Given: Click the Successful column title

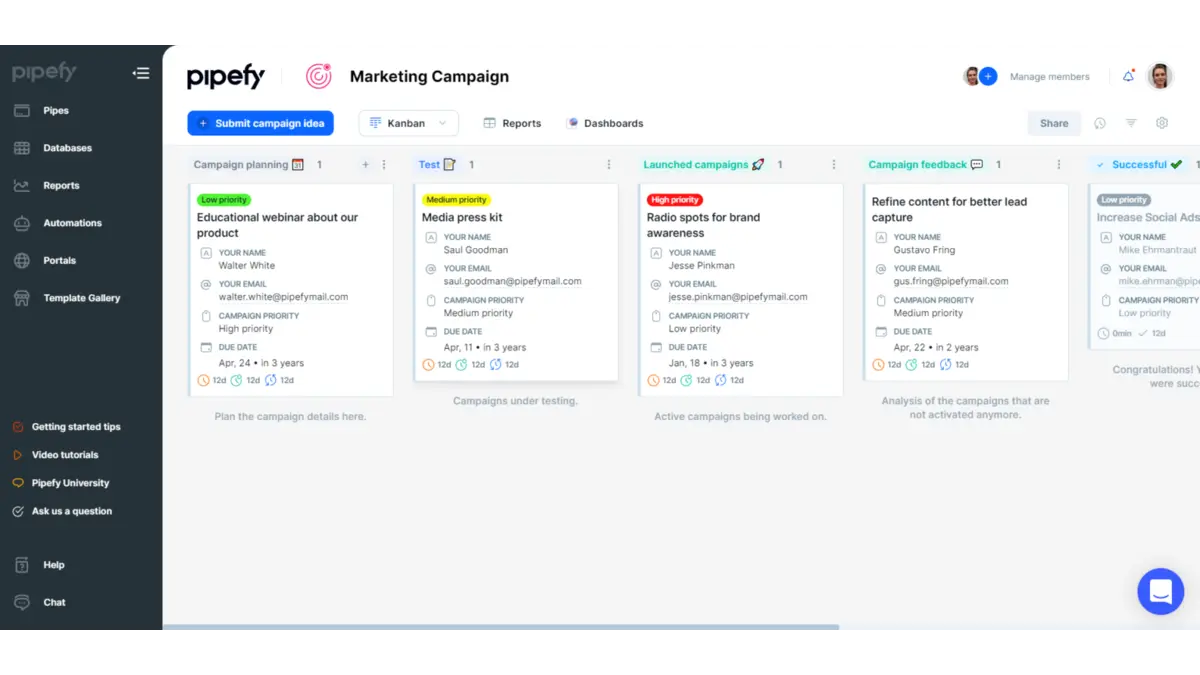Looking at the screenshot, I should click(x=1139, y=165).
